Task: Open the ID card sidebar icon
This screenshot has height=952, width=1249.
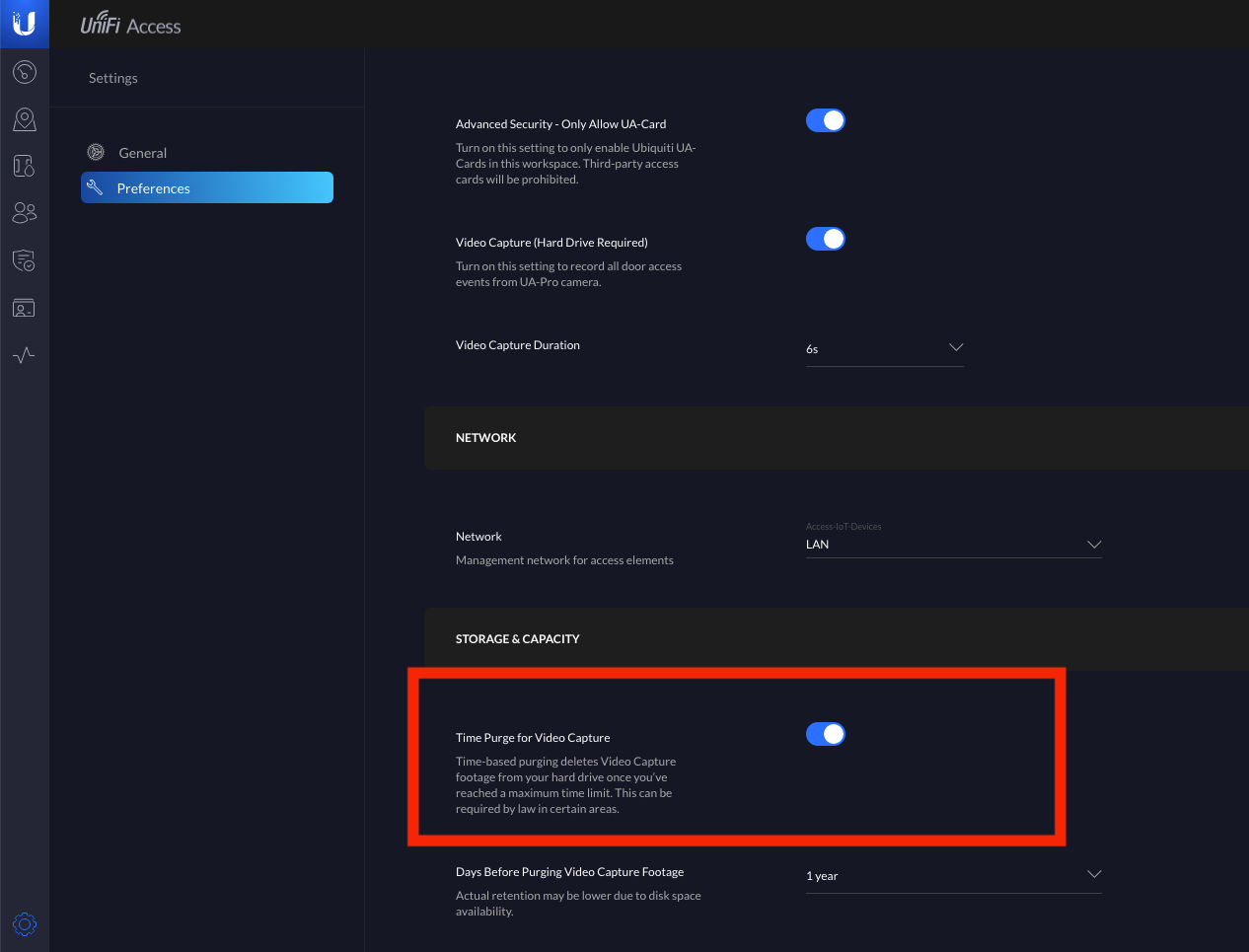Action: (x=25, y=308)
